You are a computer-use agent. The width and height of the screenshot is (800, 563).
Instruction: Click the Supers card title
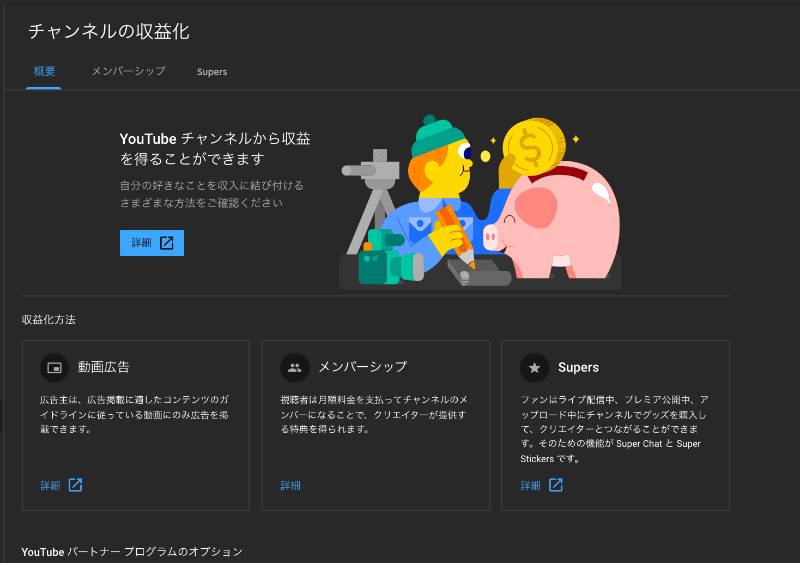[578, 368]
